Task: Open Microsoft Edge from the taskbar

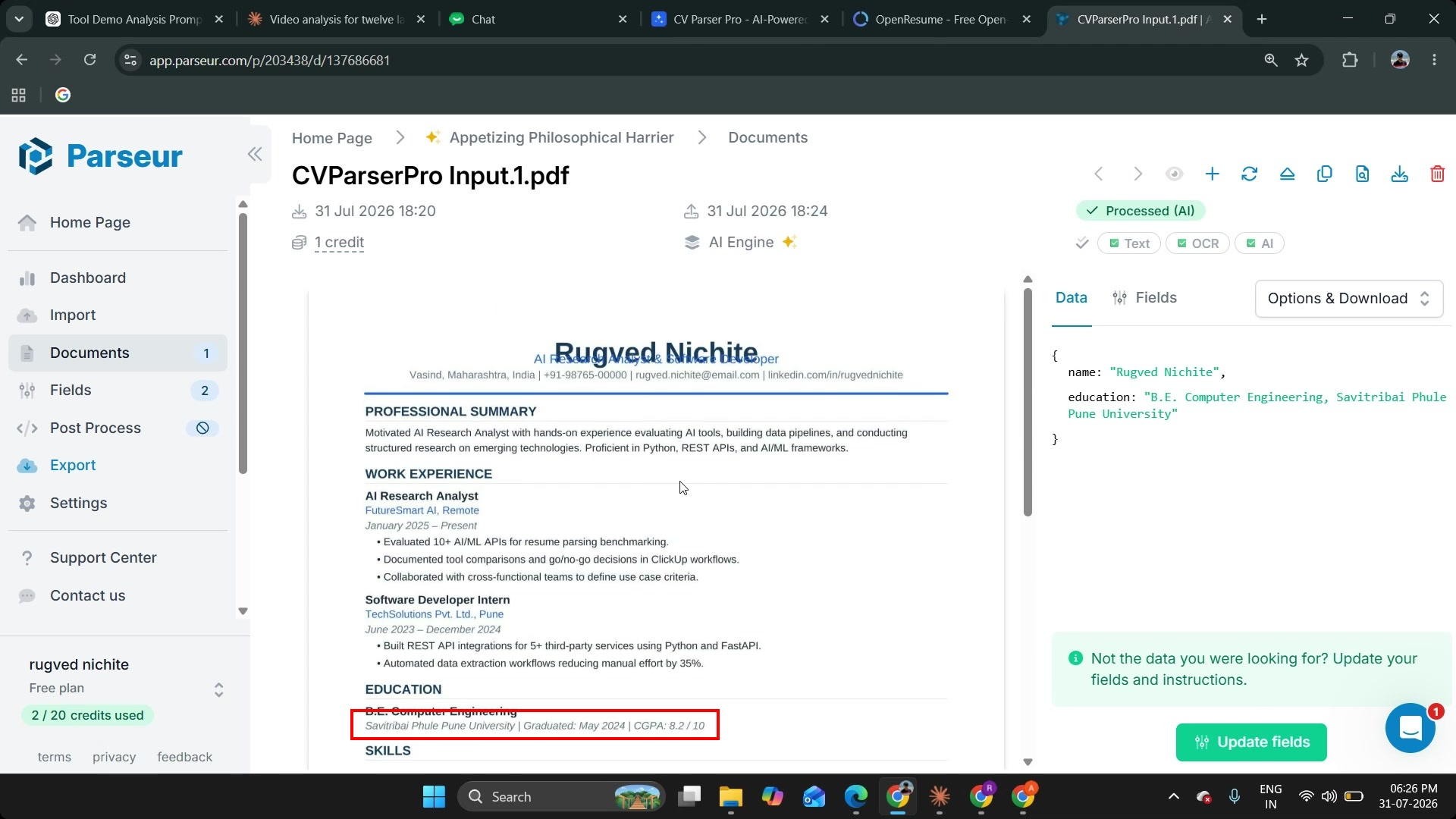Action: [856, 796]
